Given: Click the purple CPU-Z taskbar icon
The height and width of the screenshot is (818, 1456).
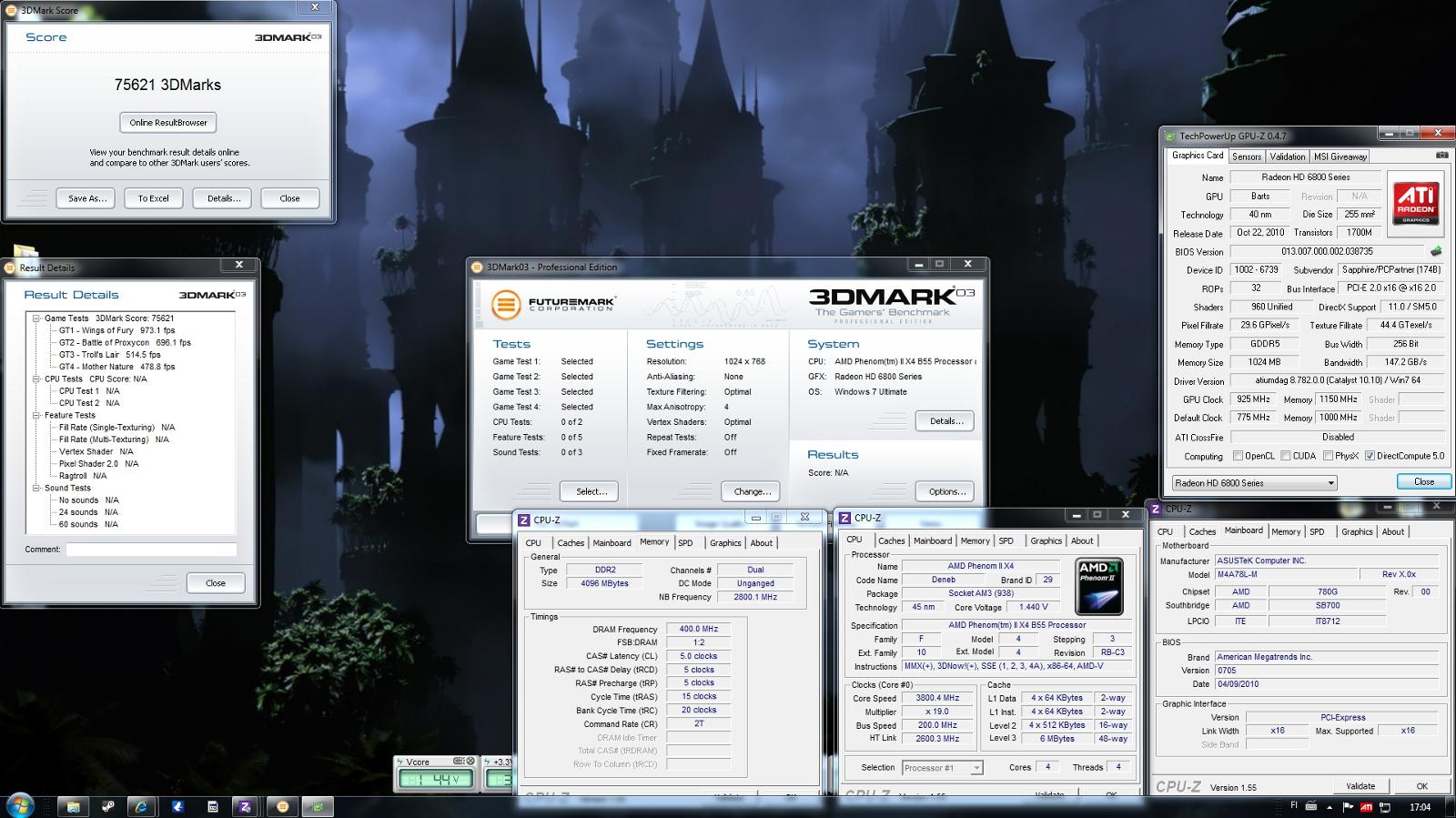Looking at the screenshot, I should click(x=245, y=806).
